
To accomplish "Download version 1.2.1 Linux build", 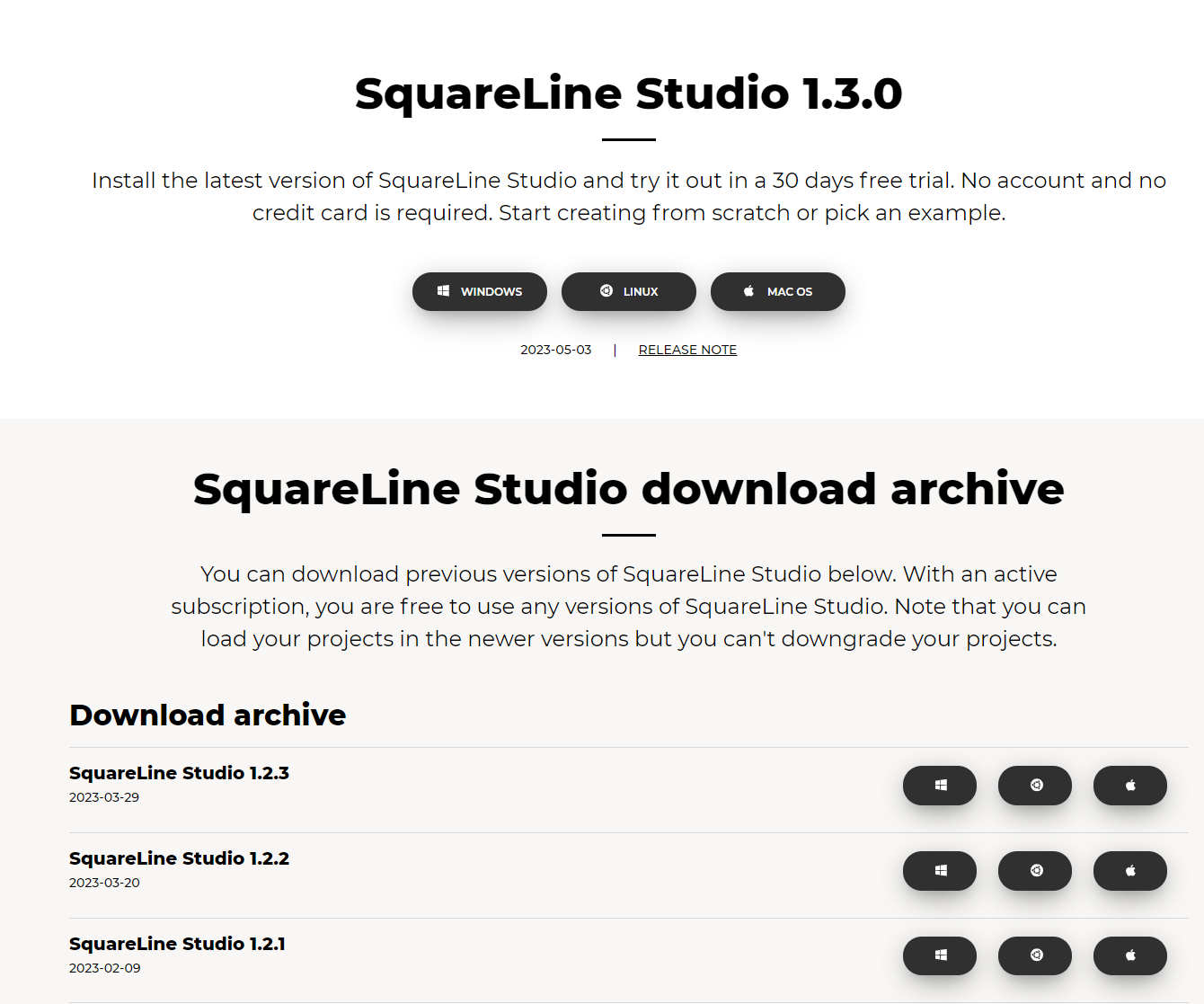I will click(x=1035, y=955).
